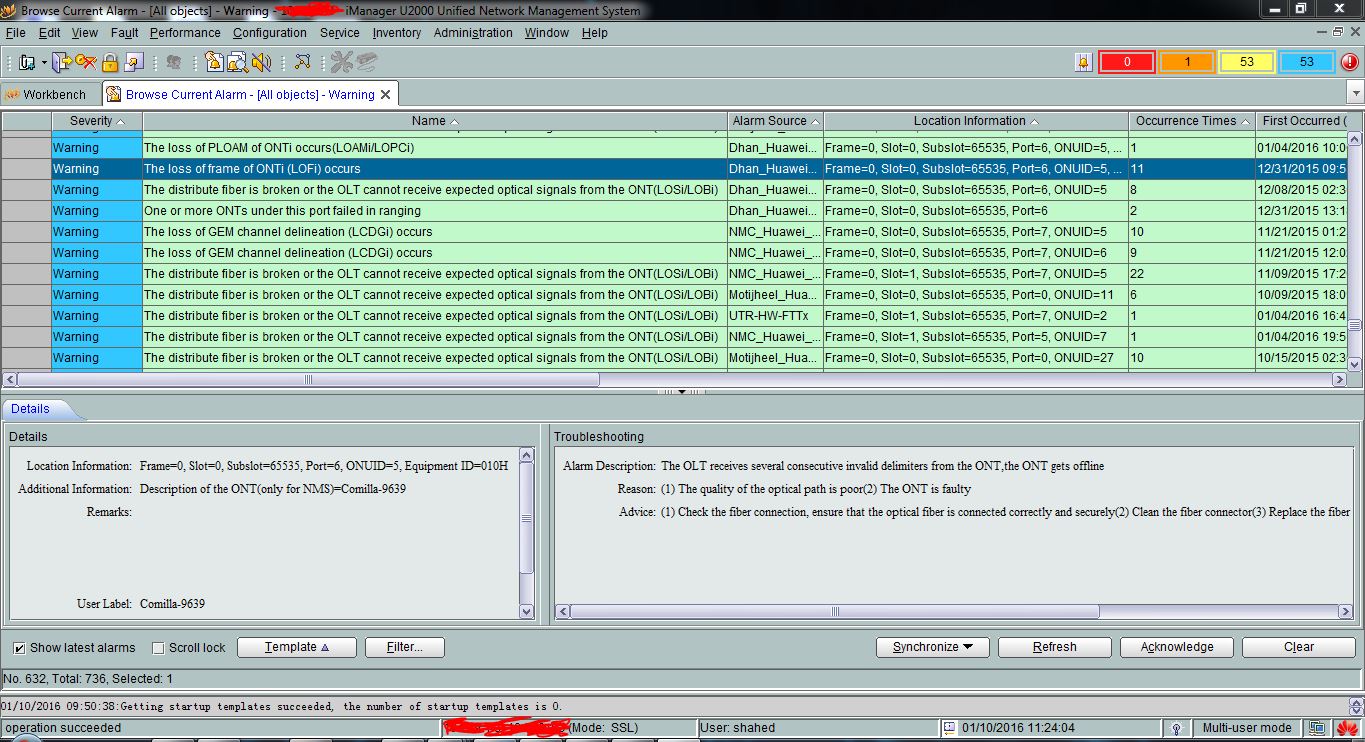Viewport: 1365px width, 742px height.
Task: Open the Synchronize dropdown button
Action: click(x=933, y=647)
